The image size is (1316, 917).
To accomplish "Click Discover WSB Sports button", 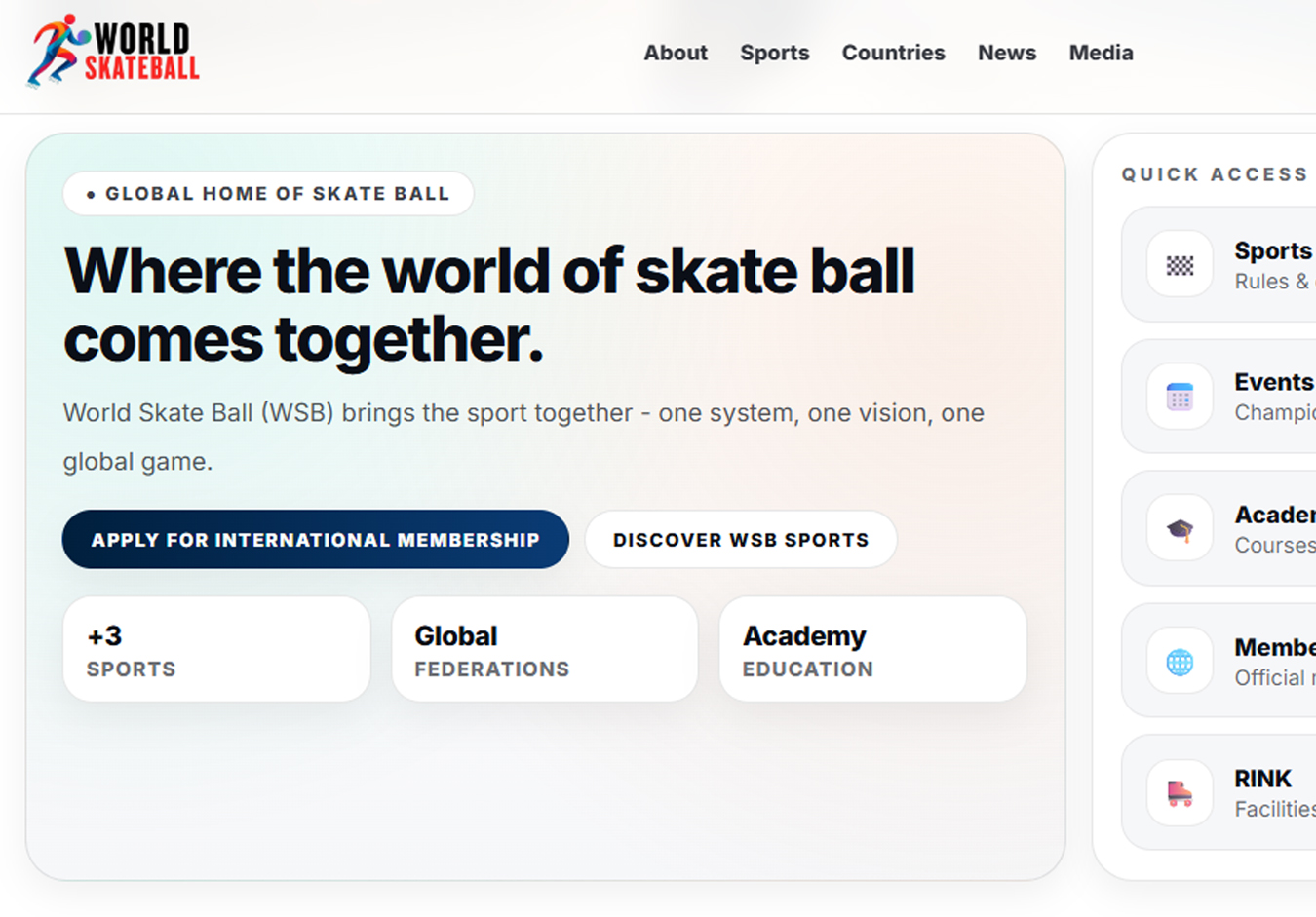I will click(741, 540).
